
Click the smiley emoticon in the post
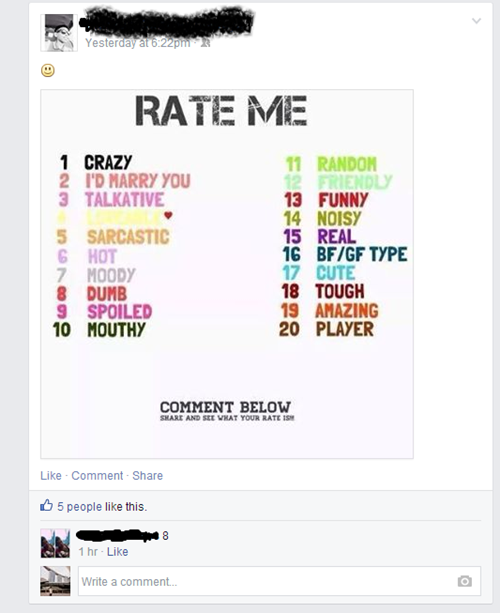click(x=48, y=70)
